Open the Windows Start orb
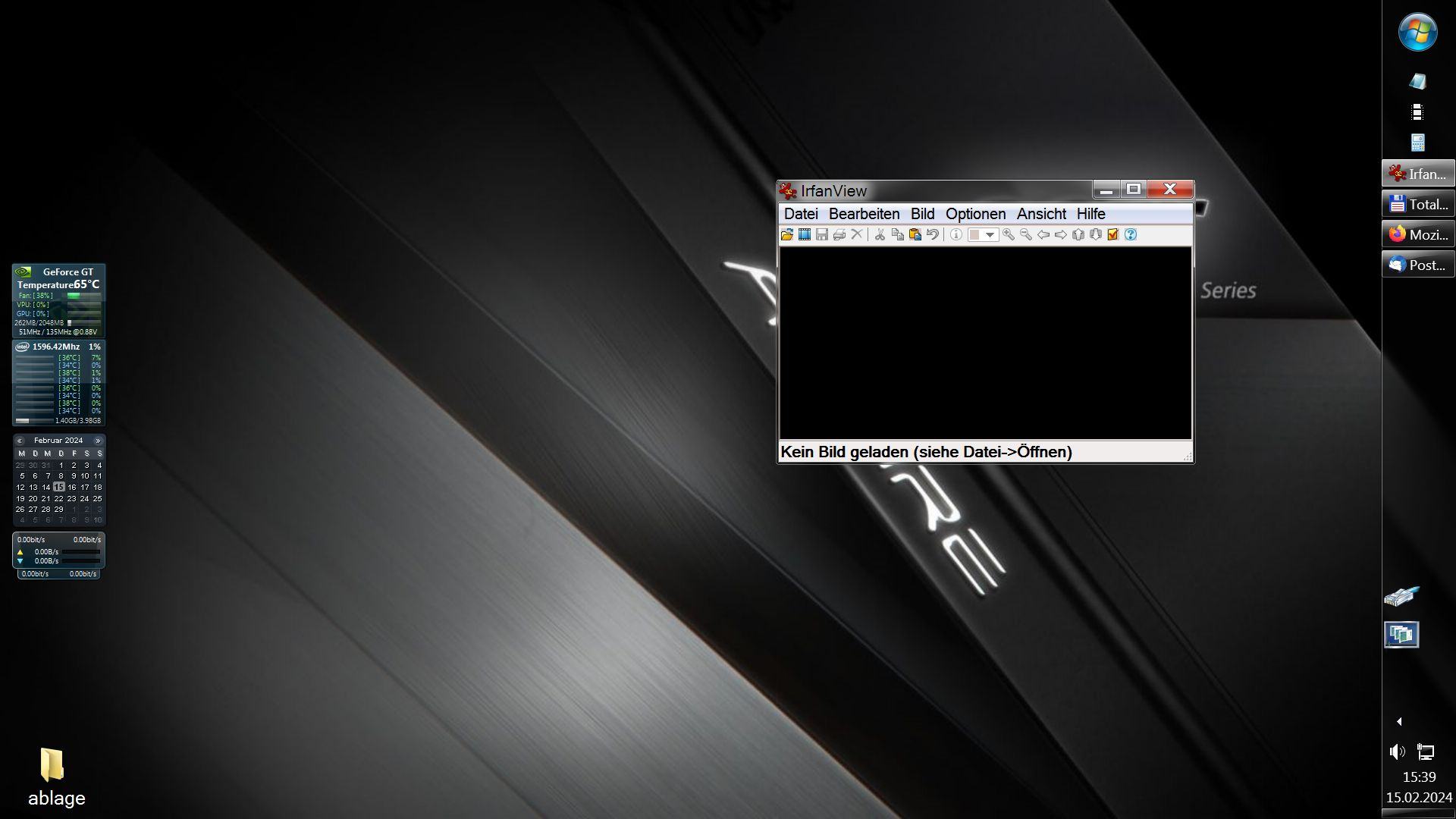This screenshot has height=819, width=1456. pos(1417,33)
